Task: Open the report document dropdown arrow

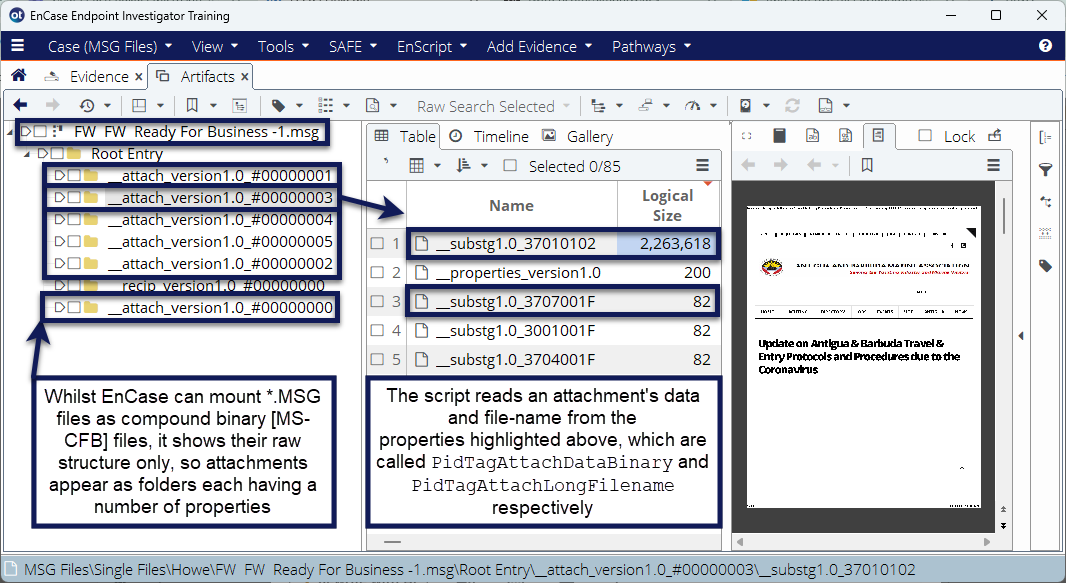Action: point(846,105)
